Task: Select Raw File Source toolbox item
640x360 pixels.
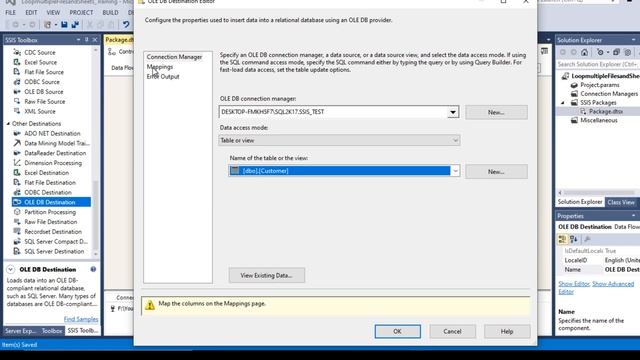Action: click(x=44, y=101)
